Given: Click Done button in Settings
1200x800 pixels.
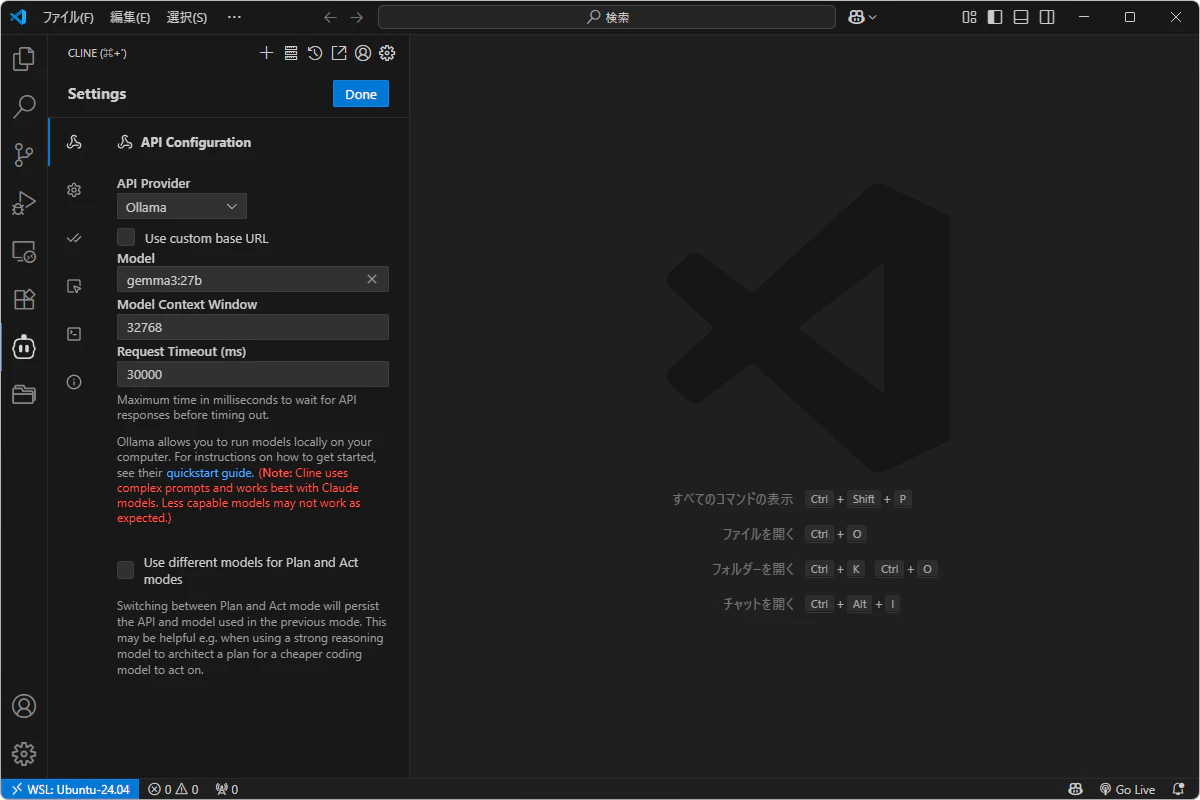Looking at the screenshot, I should [361, 94].
